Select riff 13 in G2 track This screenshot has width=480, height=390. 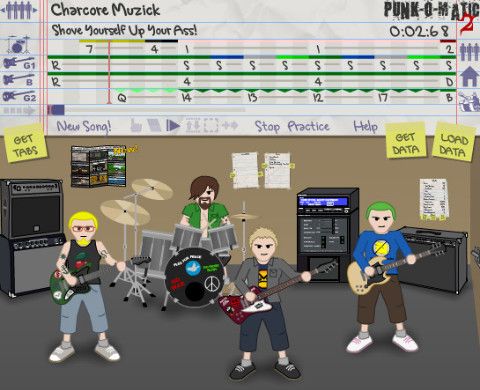252,98
